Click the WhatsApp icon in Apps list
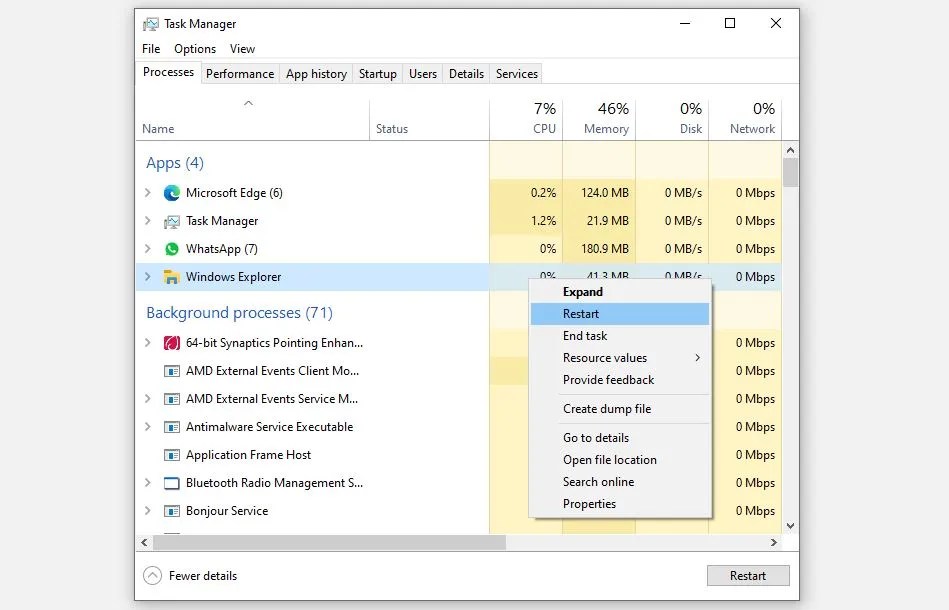The image size is (949, 610). click(172, 249)
